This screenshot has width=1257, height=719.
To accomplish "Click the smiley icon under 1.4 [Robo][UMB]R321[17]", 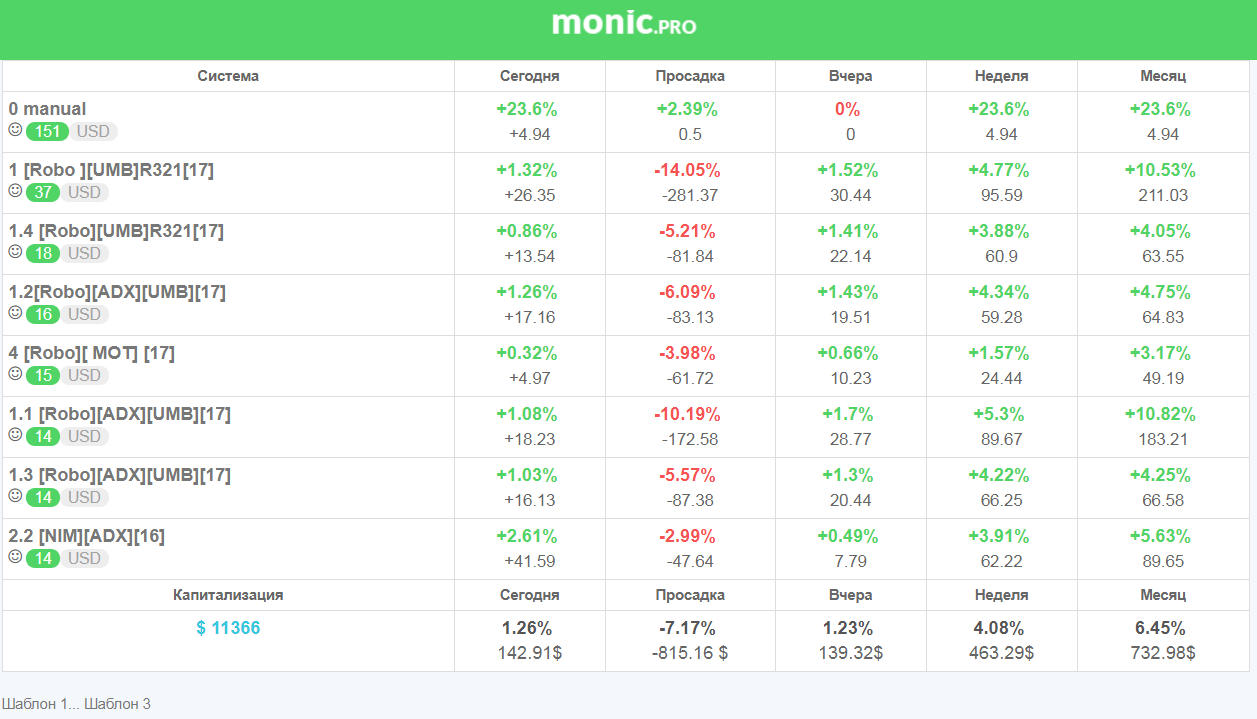I will click(15, 252).
